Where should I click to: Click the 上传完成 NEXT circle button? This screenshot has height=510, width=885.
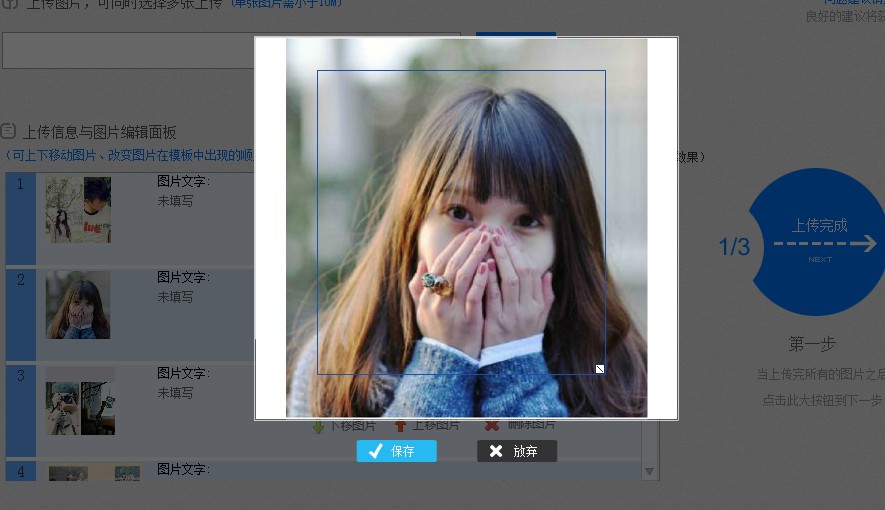coord(816,241)
